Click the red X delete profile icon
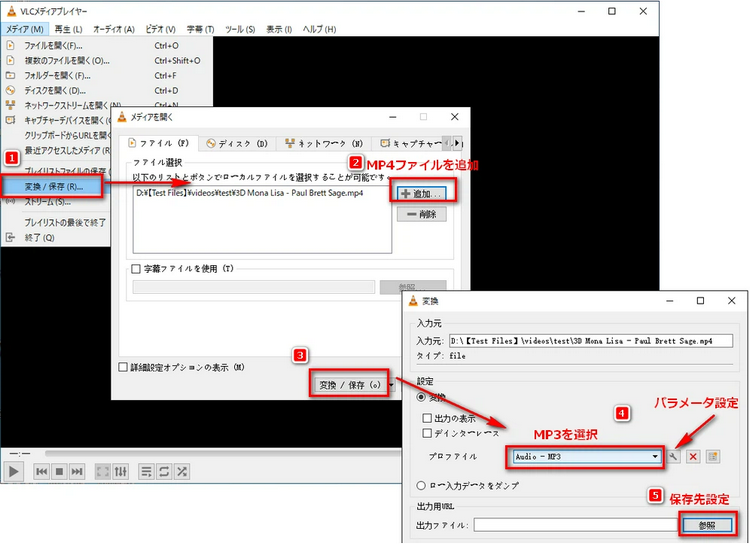This screenshot has height=544, width=750. [693, 456]
